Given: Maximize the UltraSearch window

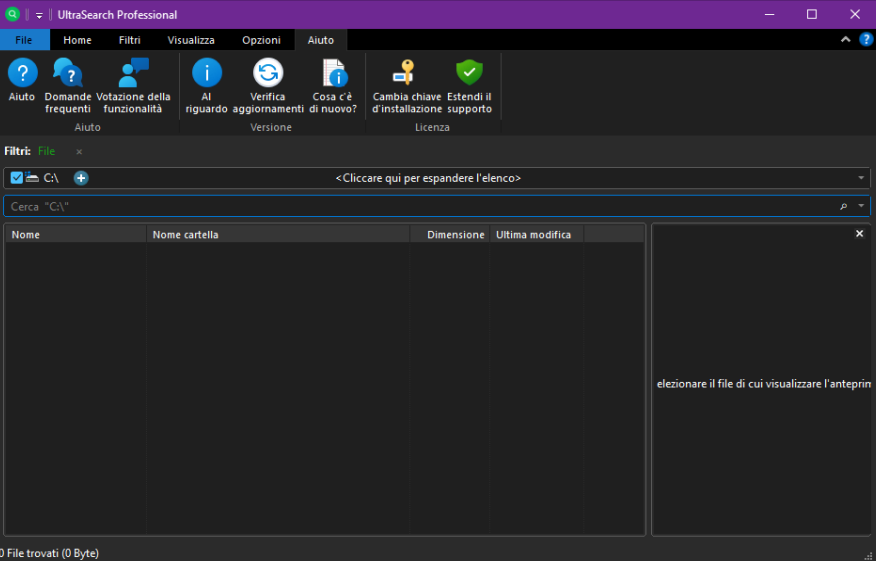Looking at the screenshot, I should click(x=812, y=15).
